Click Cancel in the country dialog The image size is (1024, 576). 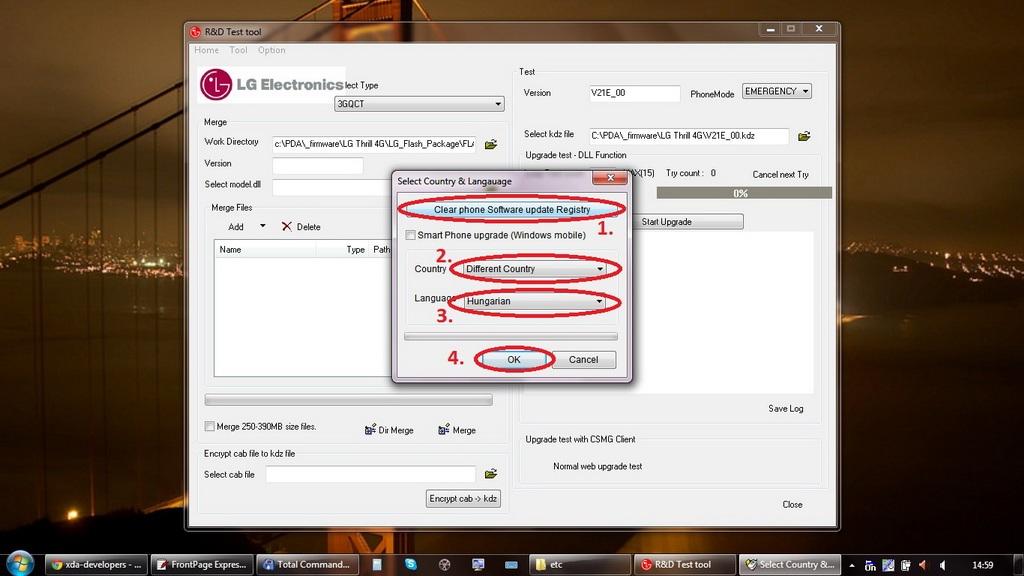[x=583, y=360]
